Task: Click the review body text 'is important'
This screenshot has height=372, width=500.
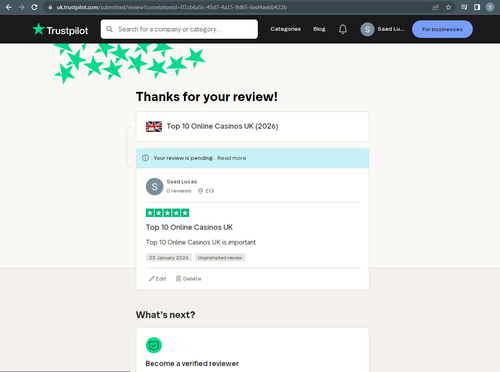Action: tap(239, 242)
